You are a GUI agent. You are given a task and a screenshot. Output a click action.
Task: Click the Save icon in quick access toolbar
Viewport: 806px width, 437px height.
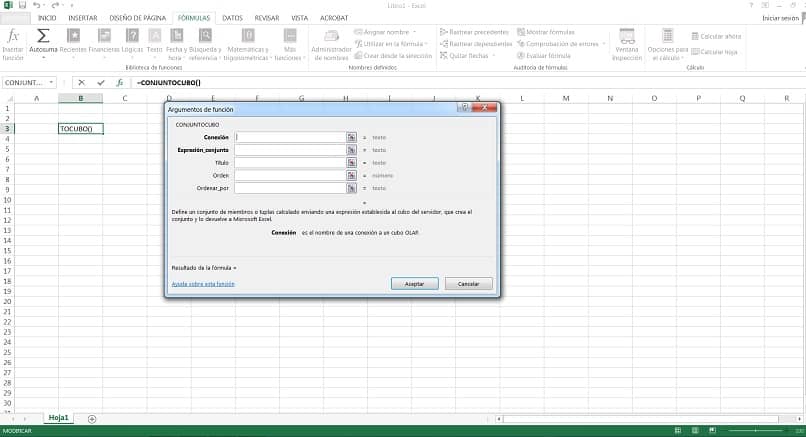click(22, 5)
